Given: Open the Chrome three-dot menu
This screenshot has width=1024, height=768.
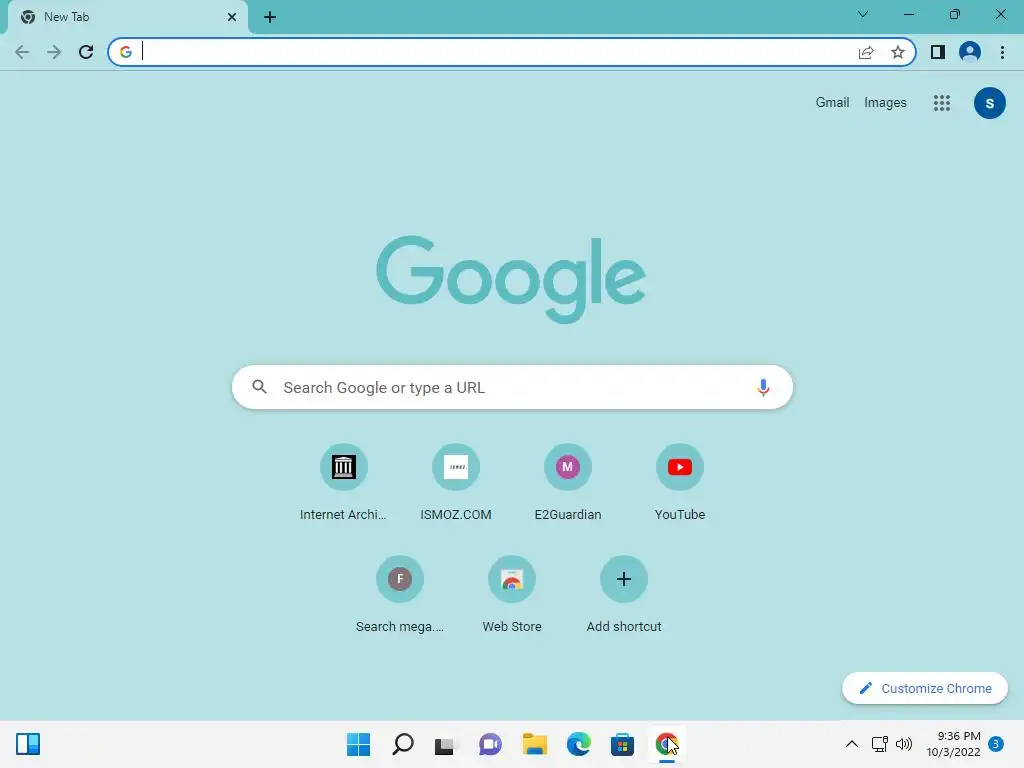Looking at the screenshot, I should click(x=1002, y=52).
